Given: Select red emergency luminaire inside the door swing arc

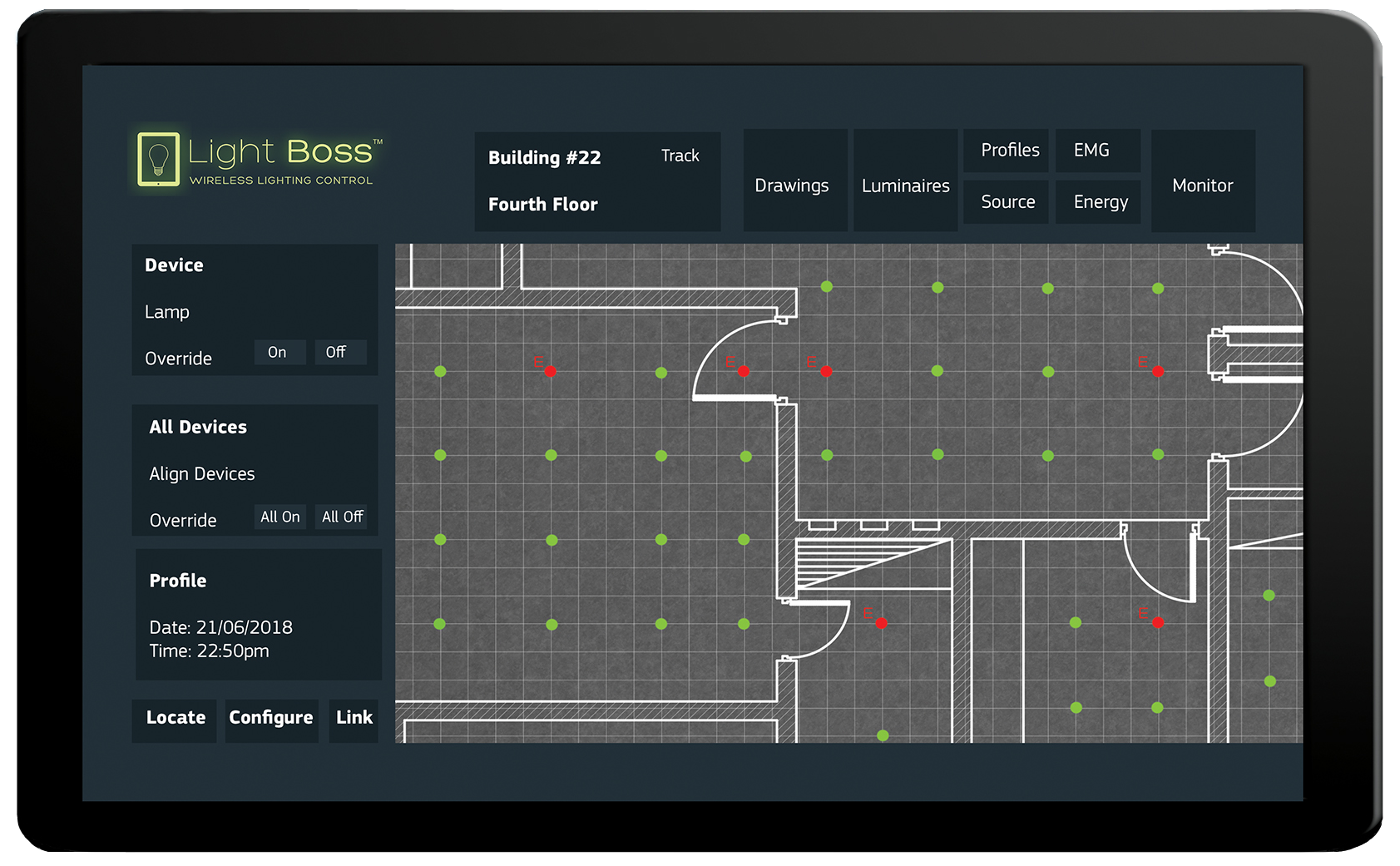Looking at the screenshot, I should pos(744,371).
